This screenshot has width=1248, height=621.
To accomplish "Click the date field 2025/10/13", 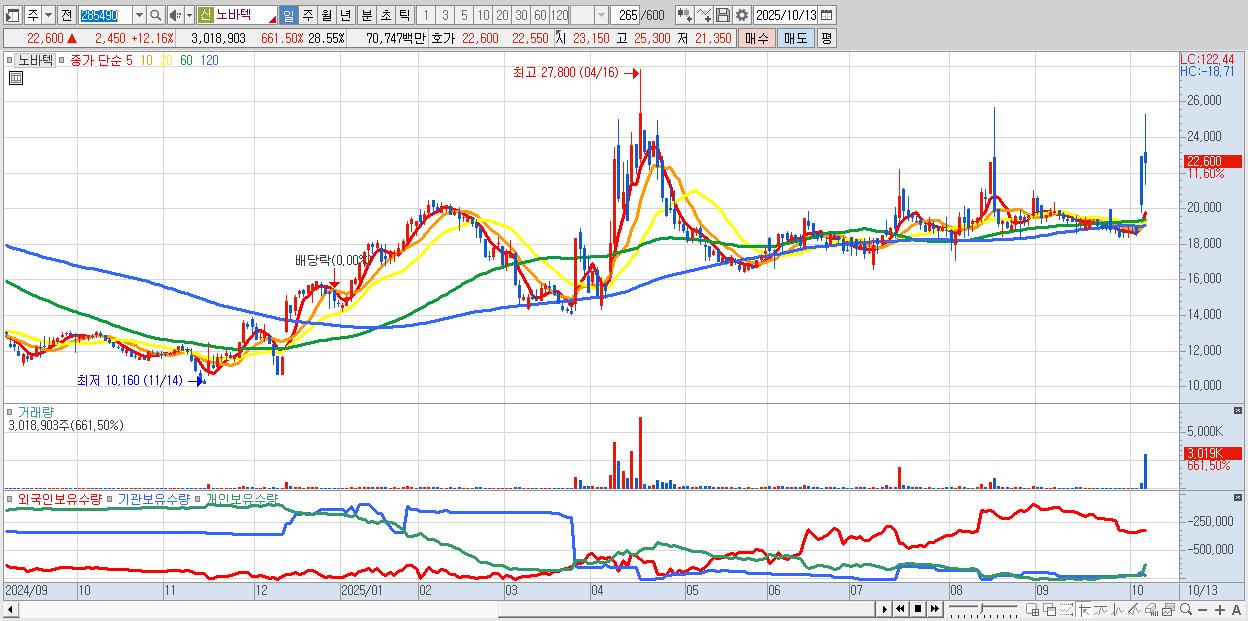I will 785,15.
